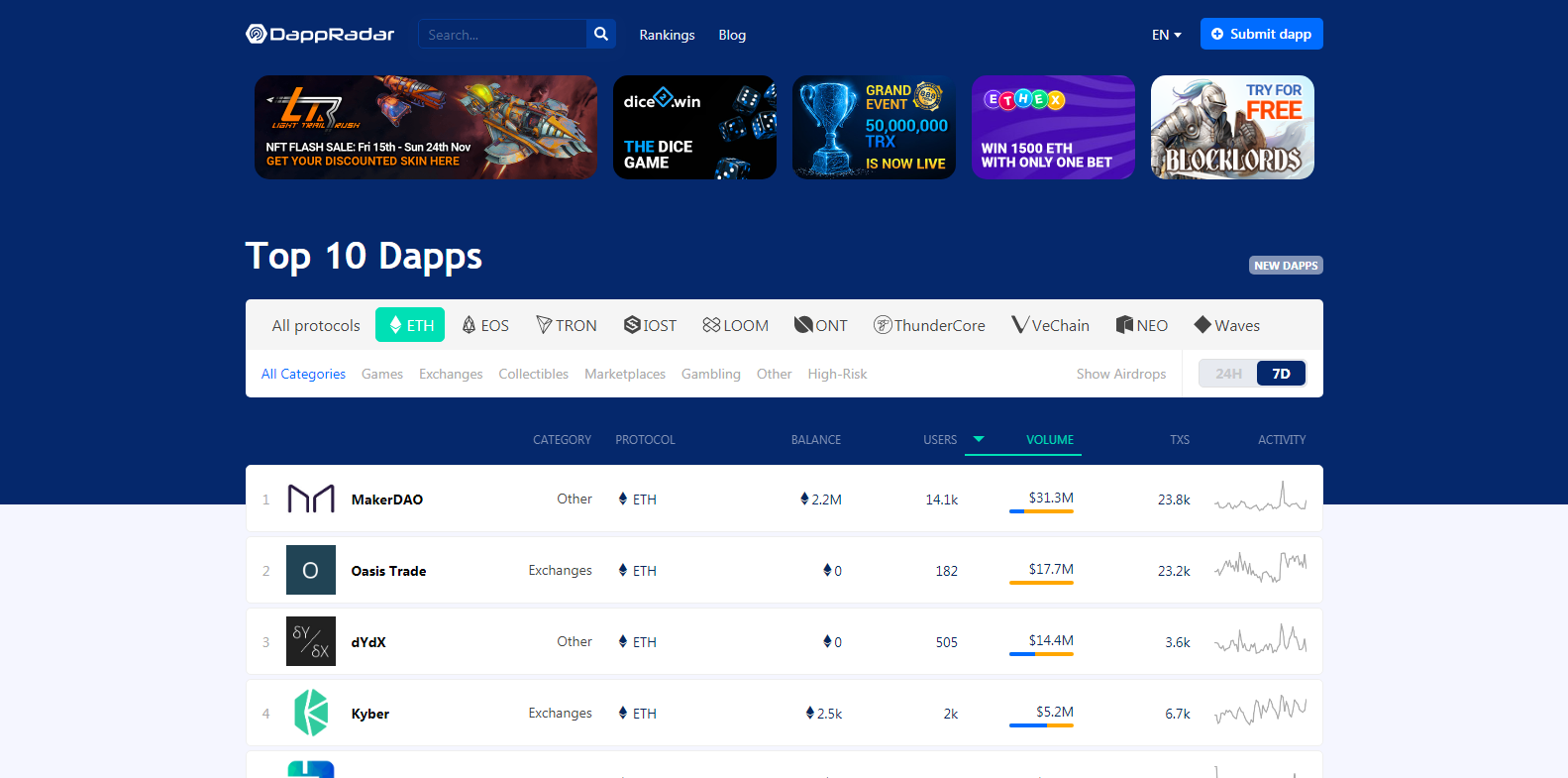The height and width of the screenshot is (778, 1568).
Task: Select ThunderCore protocol tab
Action: coord(929,325)
